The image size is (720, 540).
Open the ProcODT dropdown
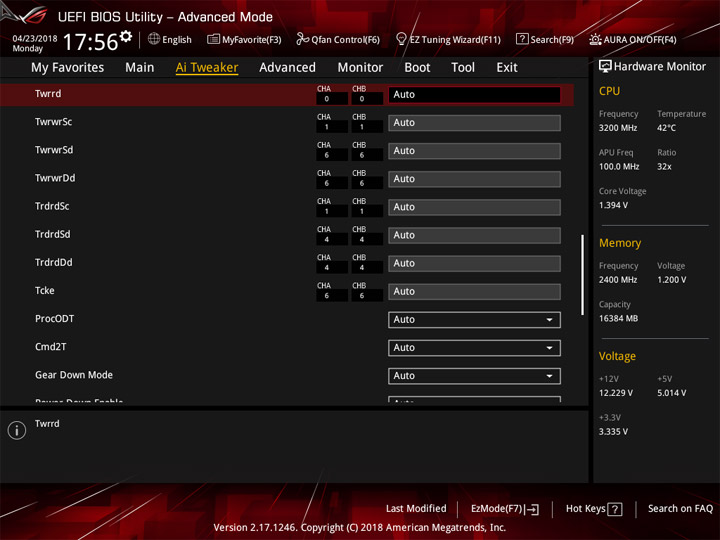pos(474,320)
